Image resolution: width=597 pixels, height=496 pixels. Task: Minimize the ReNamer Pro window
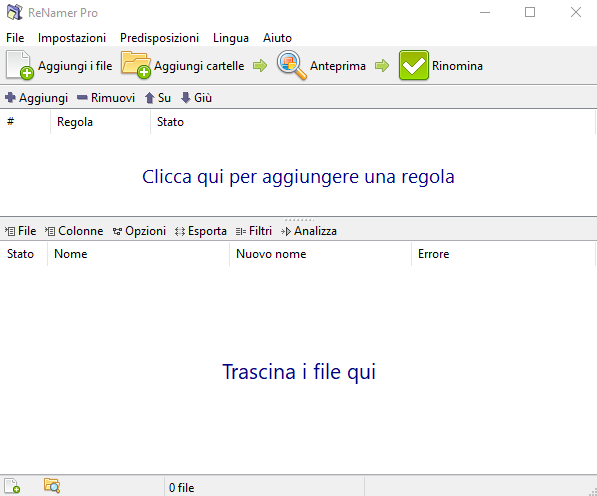(x=485, y=12)
